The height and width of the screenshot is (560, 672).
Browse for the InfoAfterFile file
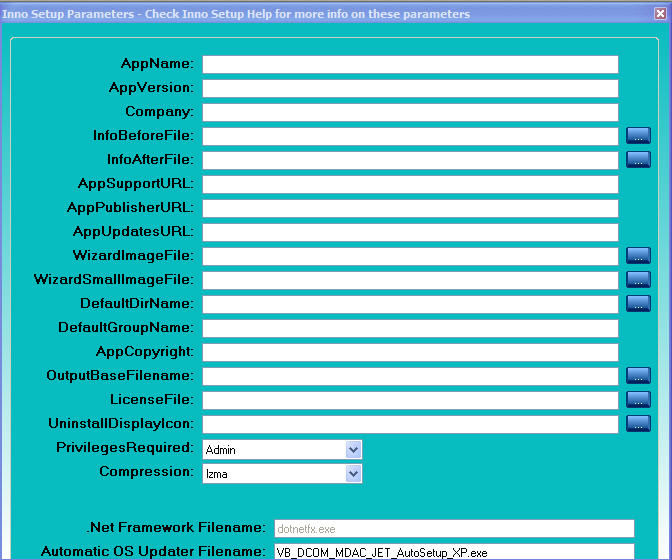coord(638,159)
